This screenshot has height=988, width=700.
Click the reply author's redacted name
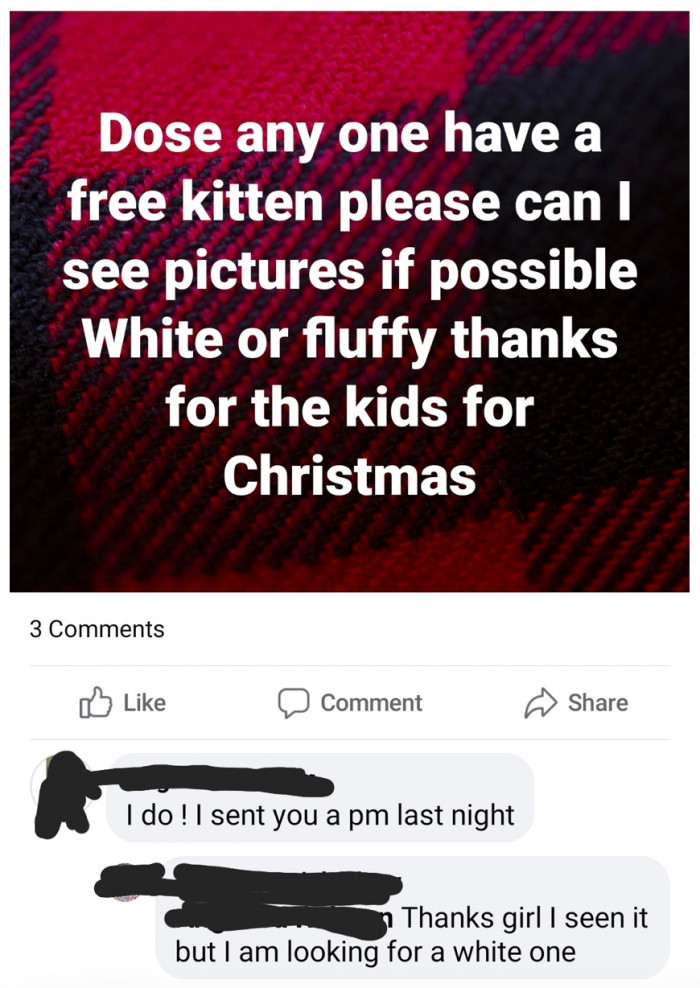(x=287, y=878)
